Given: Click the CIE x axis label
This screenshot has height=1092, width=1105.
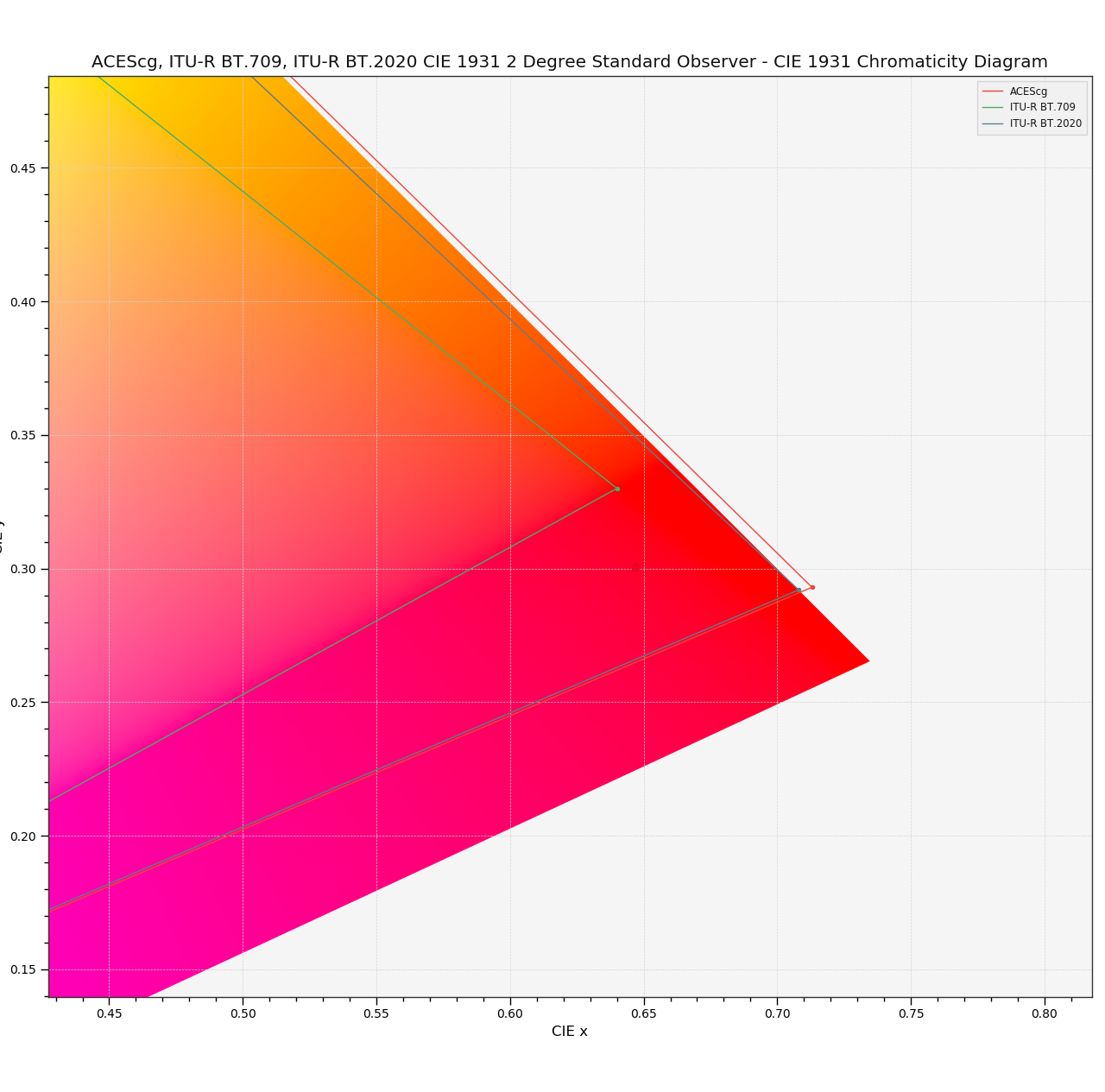Looking at the screenshot, I should click(571, 1030).
